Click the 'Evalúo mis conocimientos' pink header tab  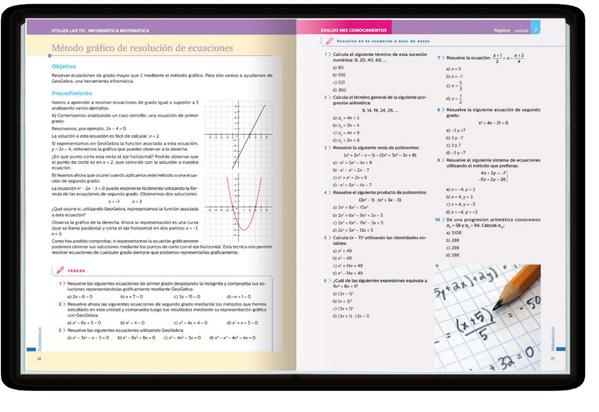(353, 30)
